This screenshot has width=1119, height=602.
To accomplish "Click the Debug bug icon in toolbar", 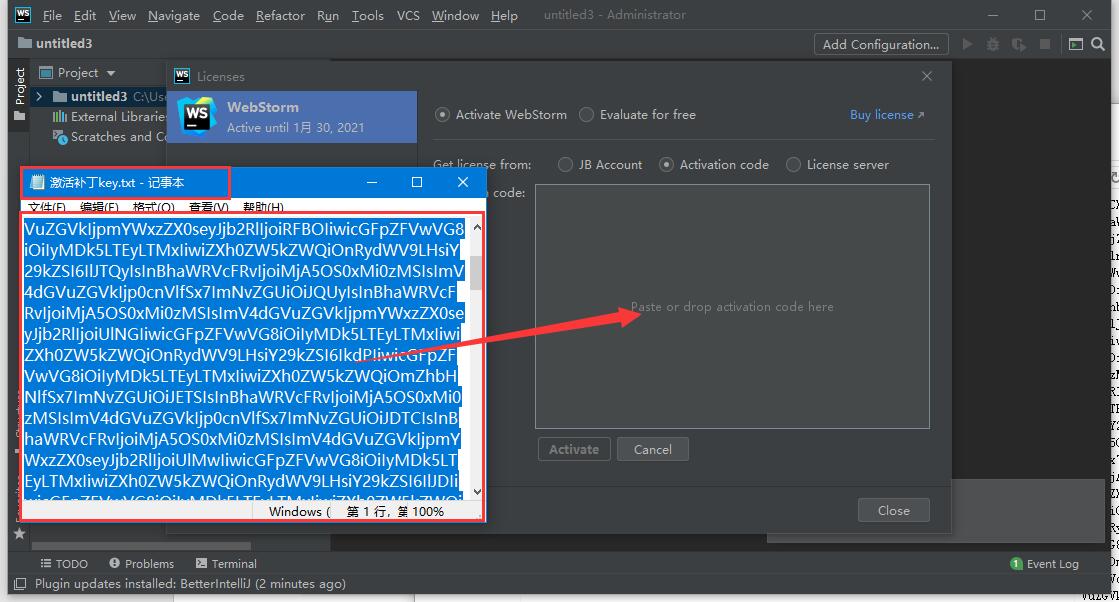I will click(x=993, y=44).
